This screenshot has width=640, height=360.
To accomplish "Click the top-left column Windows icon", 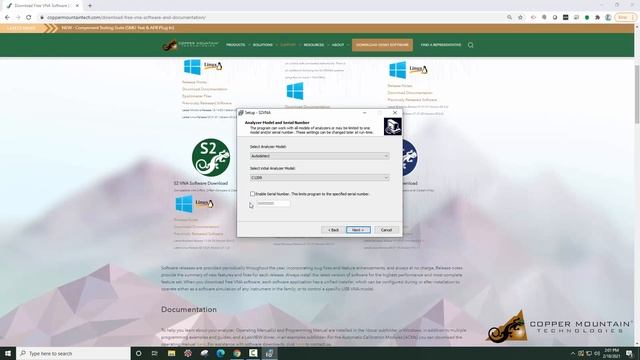I will (192, 67).
